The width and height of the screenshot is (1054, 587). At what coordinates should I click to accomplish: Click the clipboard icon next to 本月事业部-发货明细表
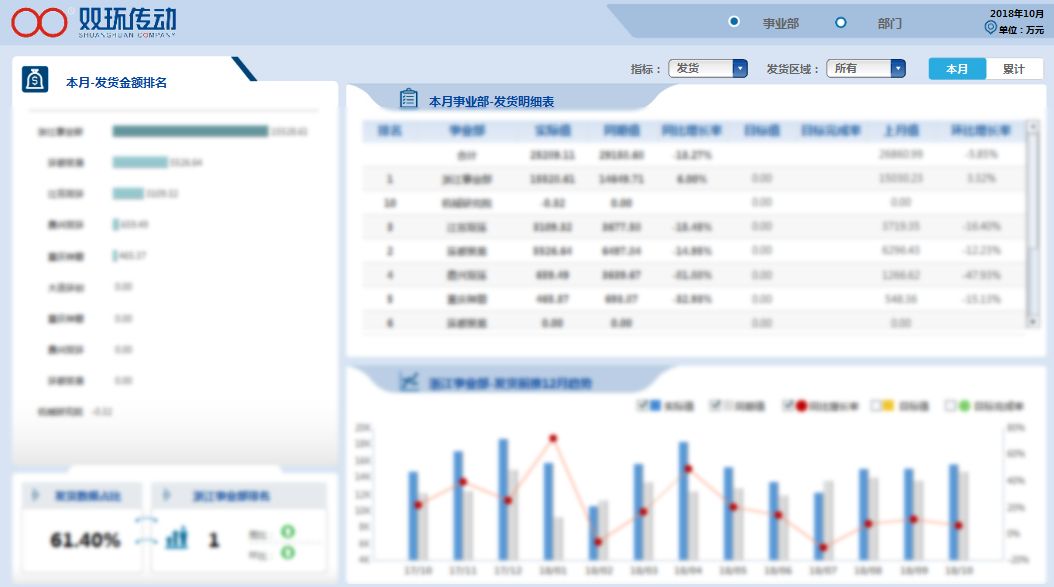click(x=409, y=99)
